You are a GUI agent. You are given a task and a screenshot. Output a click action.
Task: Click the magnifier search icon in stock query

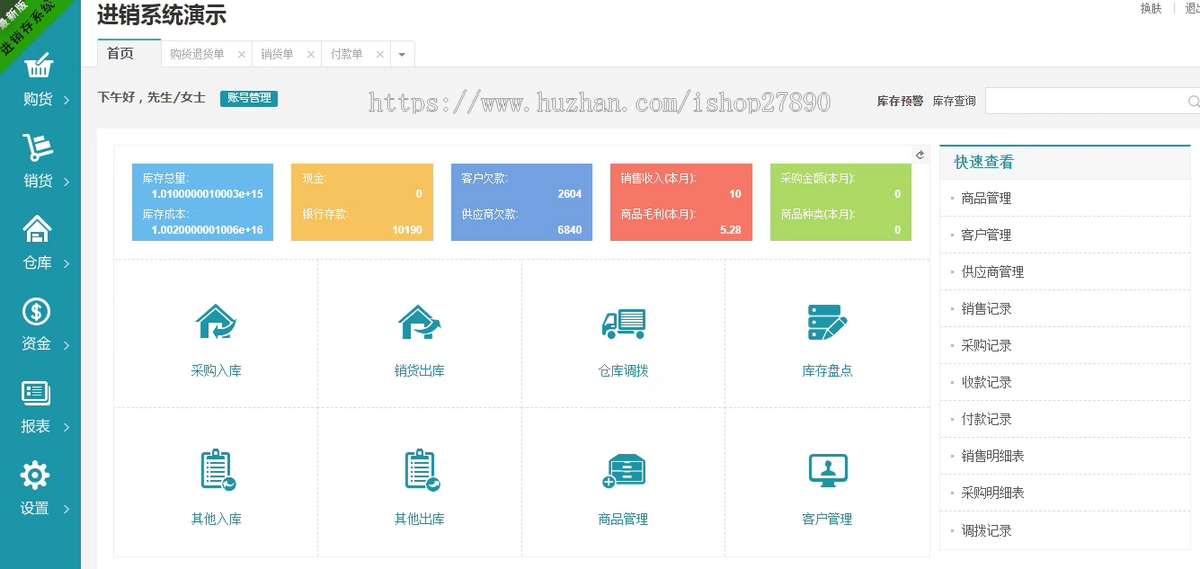click(x=1193, y=102)
